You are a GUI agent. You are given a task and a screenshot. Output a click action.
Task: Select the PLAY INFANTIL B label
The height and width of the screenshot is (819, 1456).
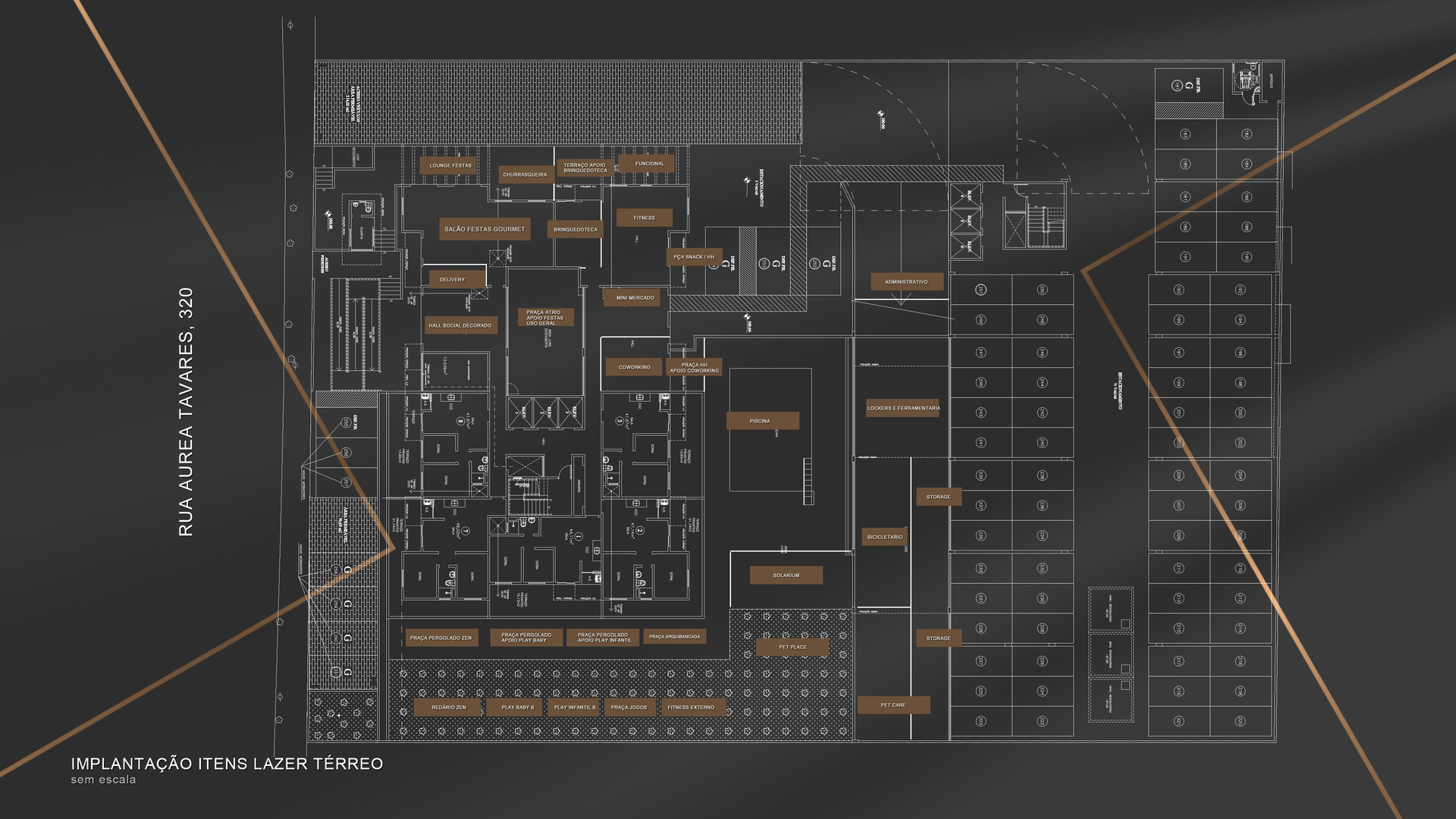(575, 708)
